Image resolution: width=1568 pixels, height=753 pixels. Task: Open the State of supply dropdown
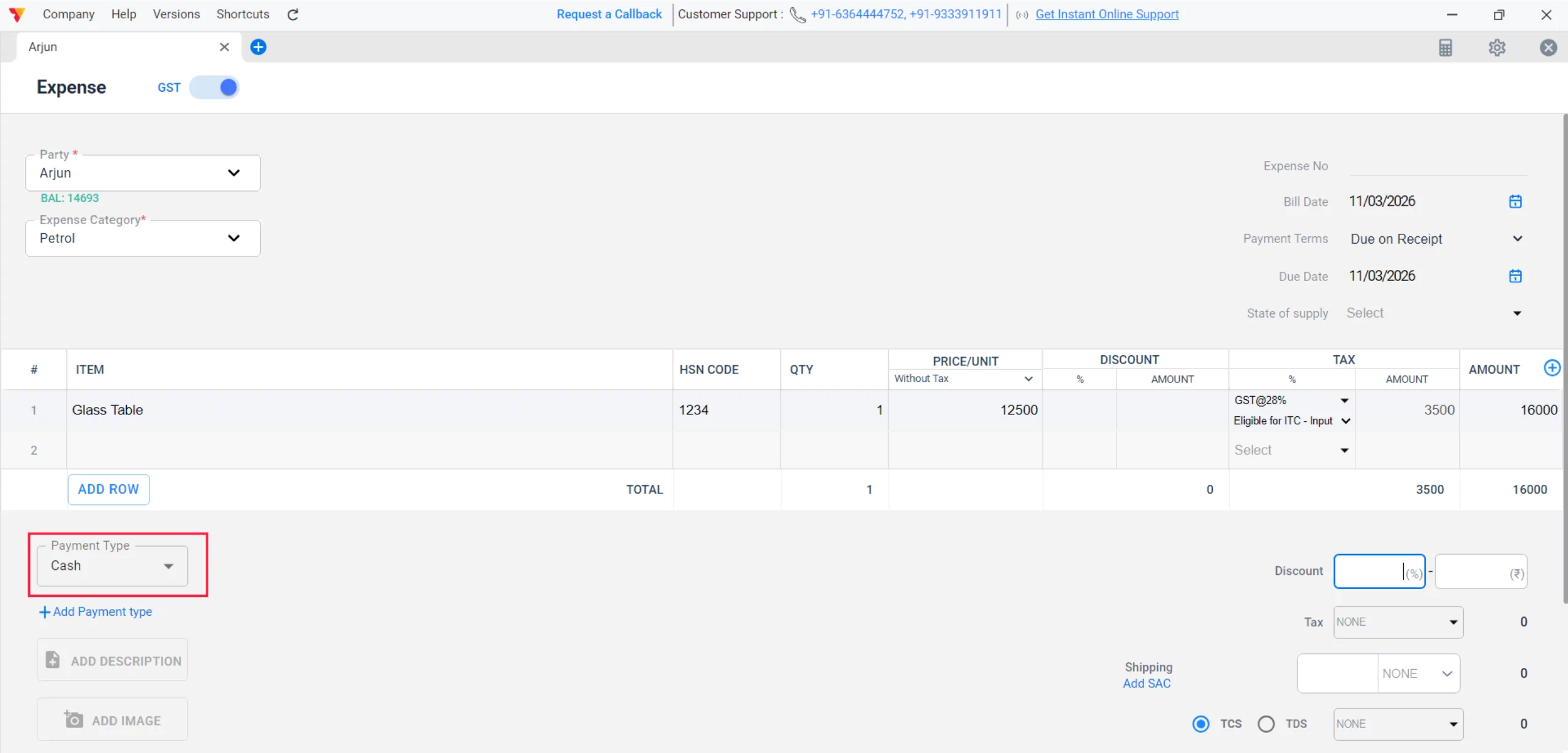click(x=1433, y=313)
